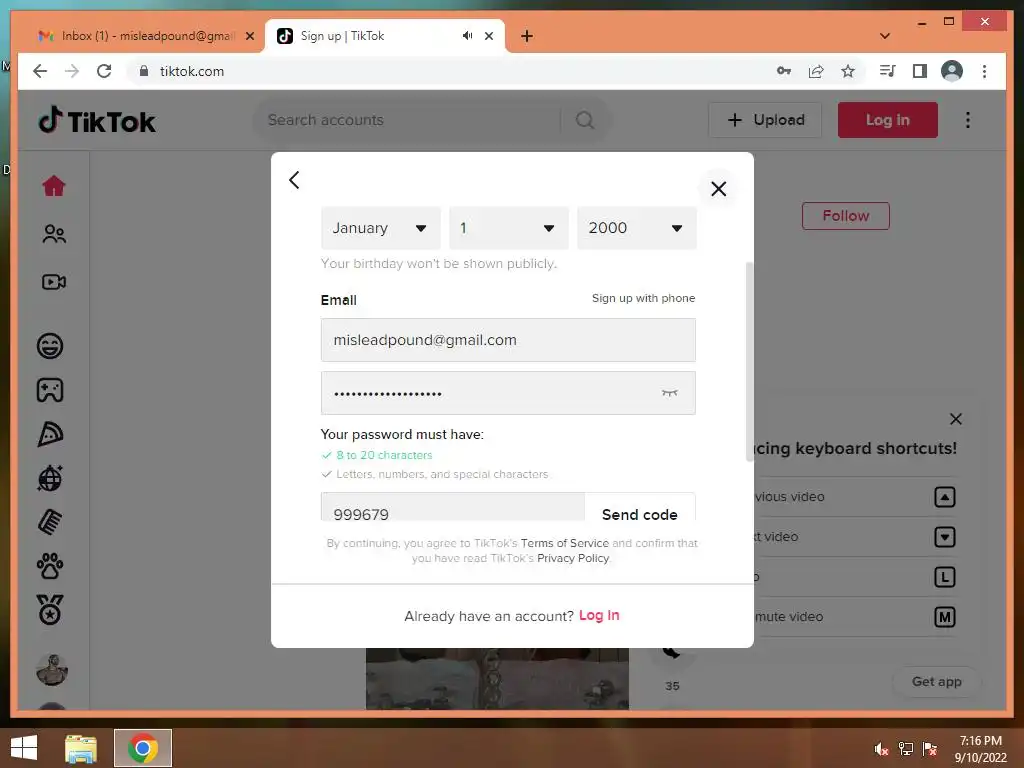Toggle Chrome side panel icon
The width and height of the screenshot is (1024, 768).
(920, 71)
